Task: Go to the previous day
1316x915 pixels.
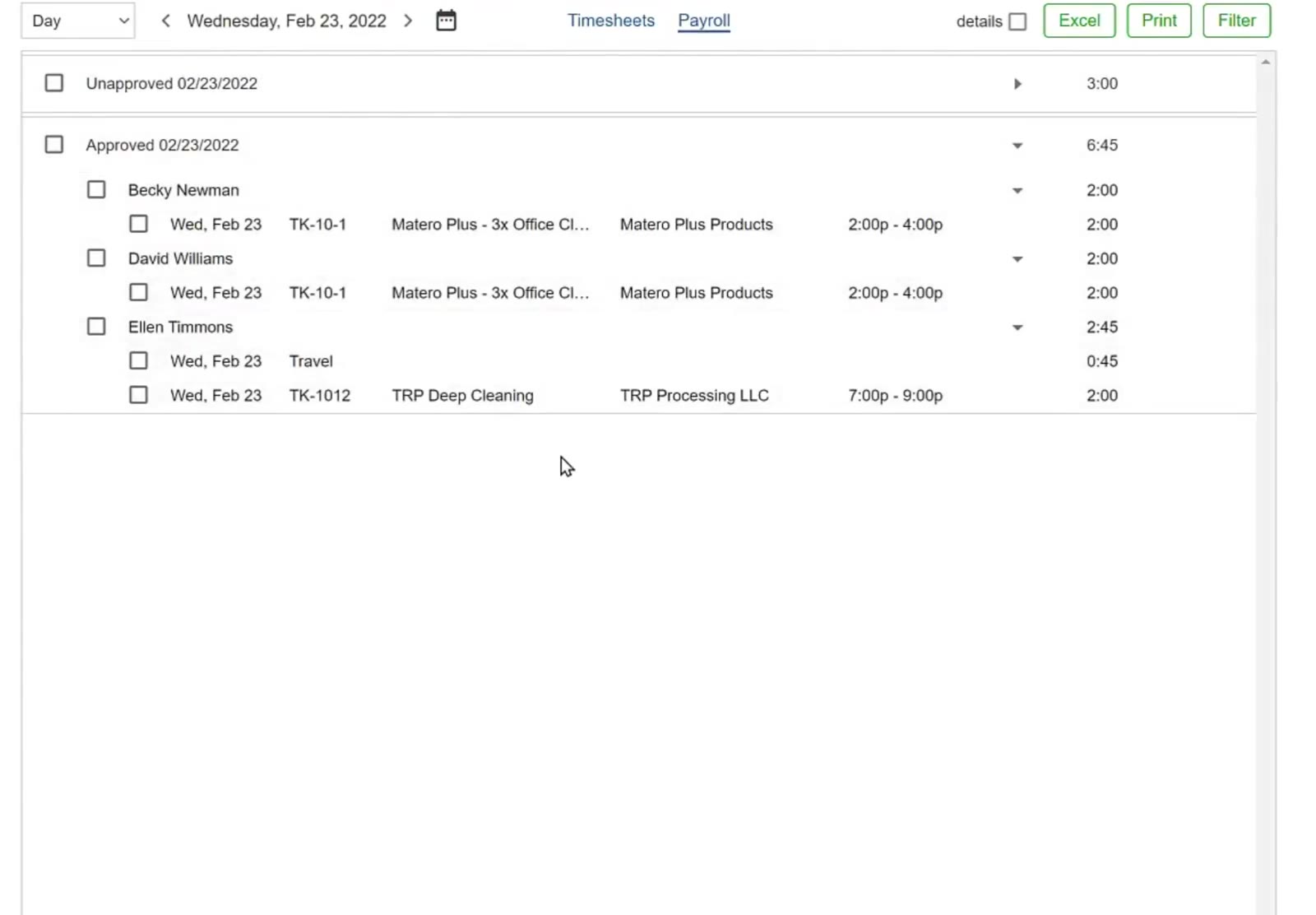Action: tap(165, 21)
